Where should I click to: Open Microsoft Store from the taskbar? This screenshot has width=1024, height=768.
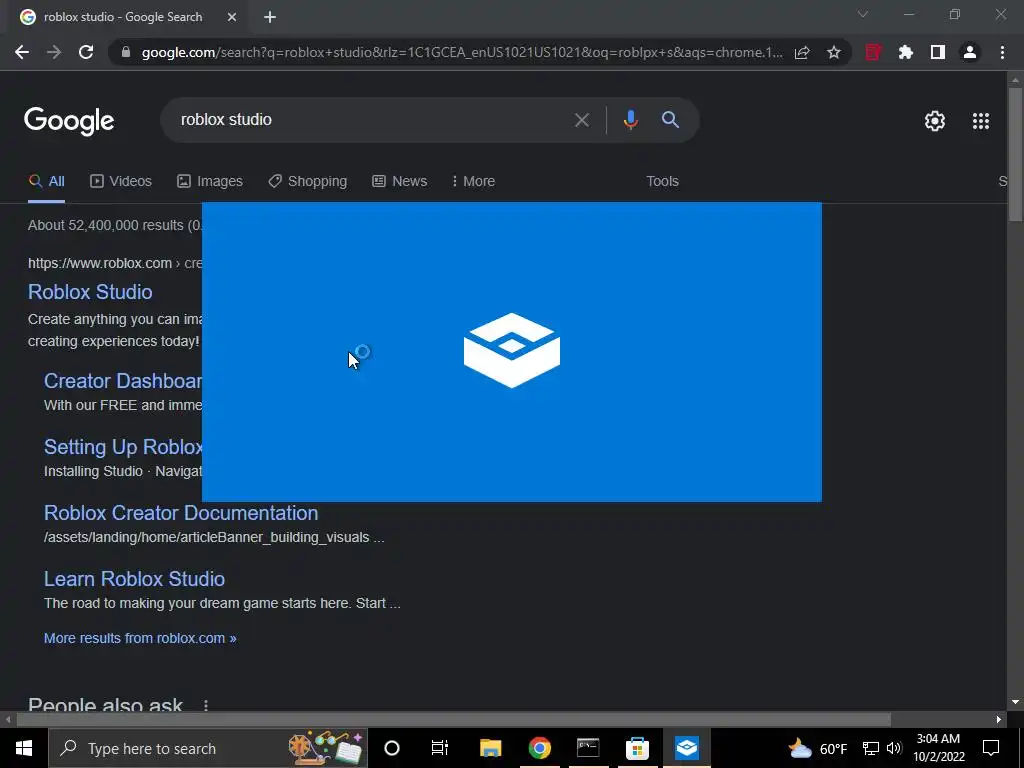[x=637, y=748]
